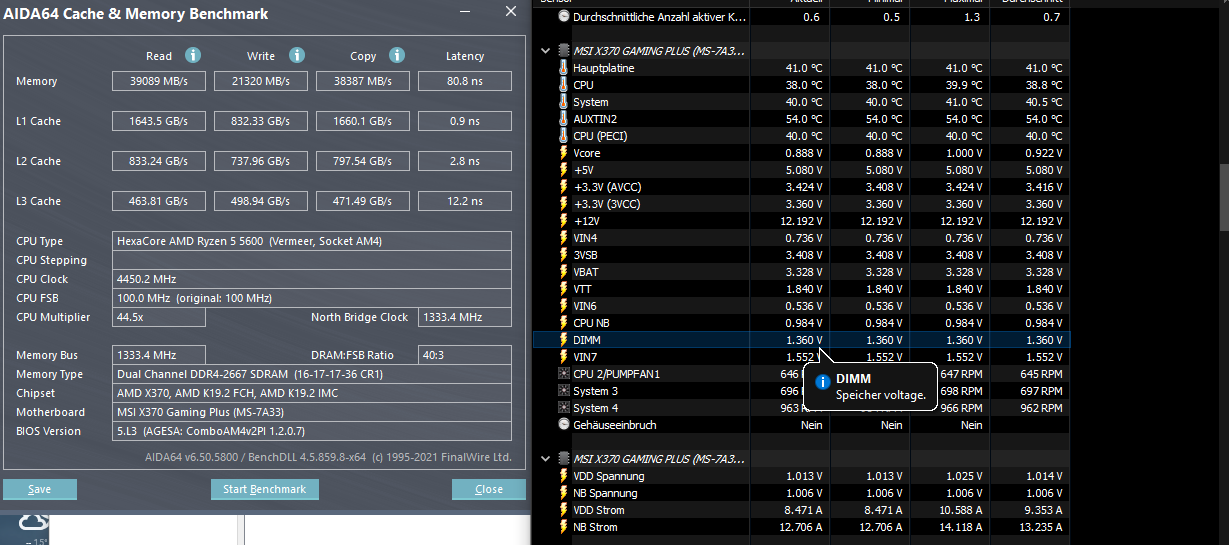The height and width of the screenshot is (545, 1229).
Task: Click the clock icon beside Durchschnittliche Anzahl aktiver K...
Action: (563, 17)
